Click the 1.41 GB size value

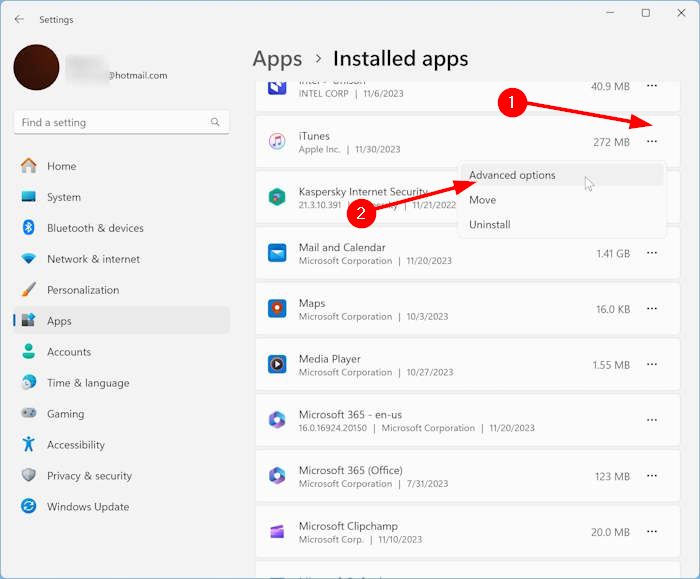coord(613,254)
